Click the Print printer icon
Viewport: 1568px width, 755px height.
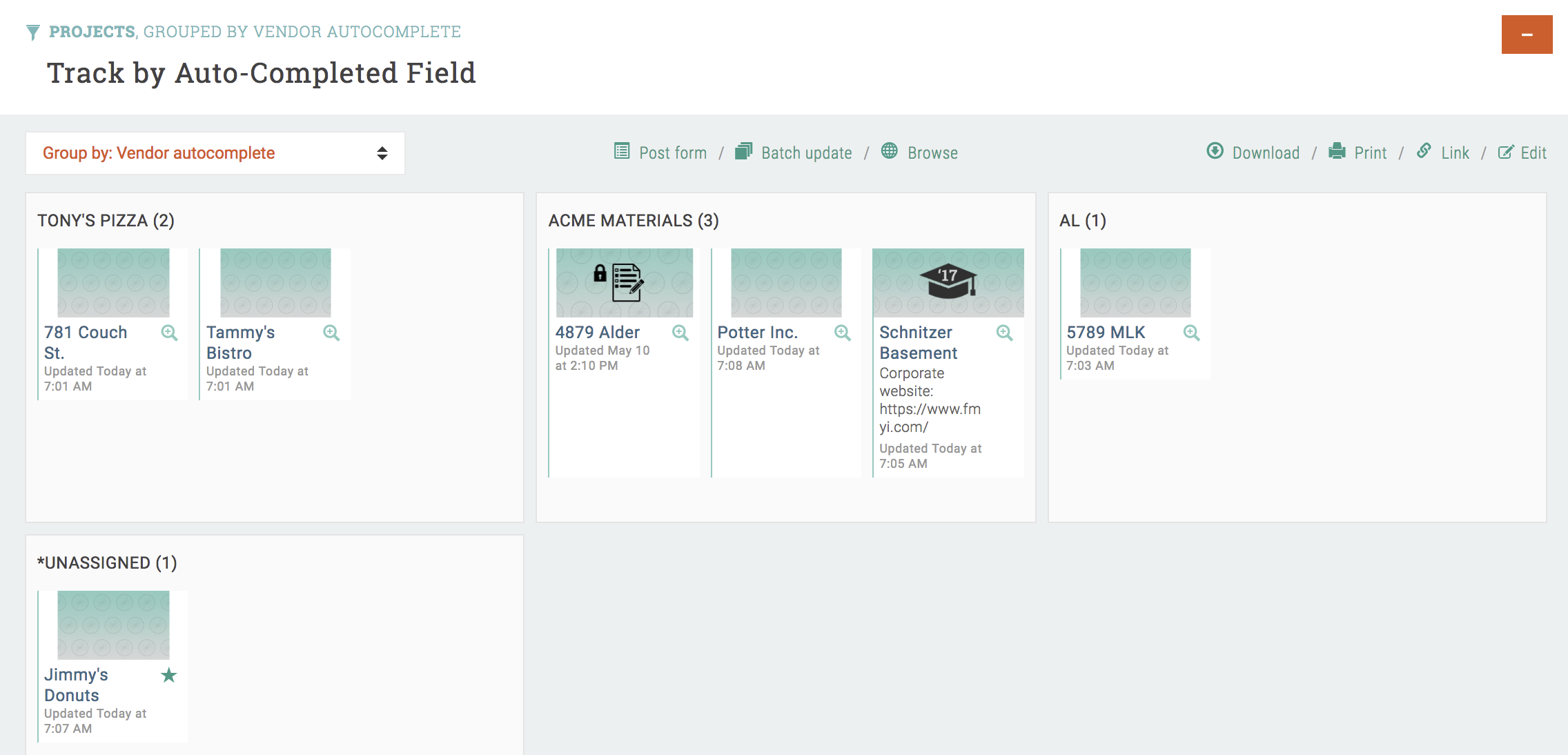coord(1337,151)
